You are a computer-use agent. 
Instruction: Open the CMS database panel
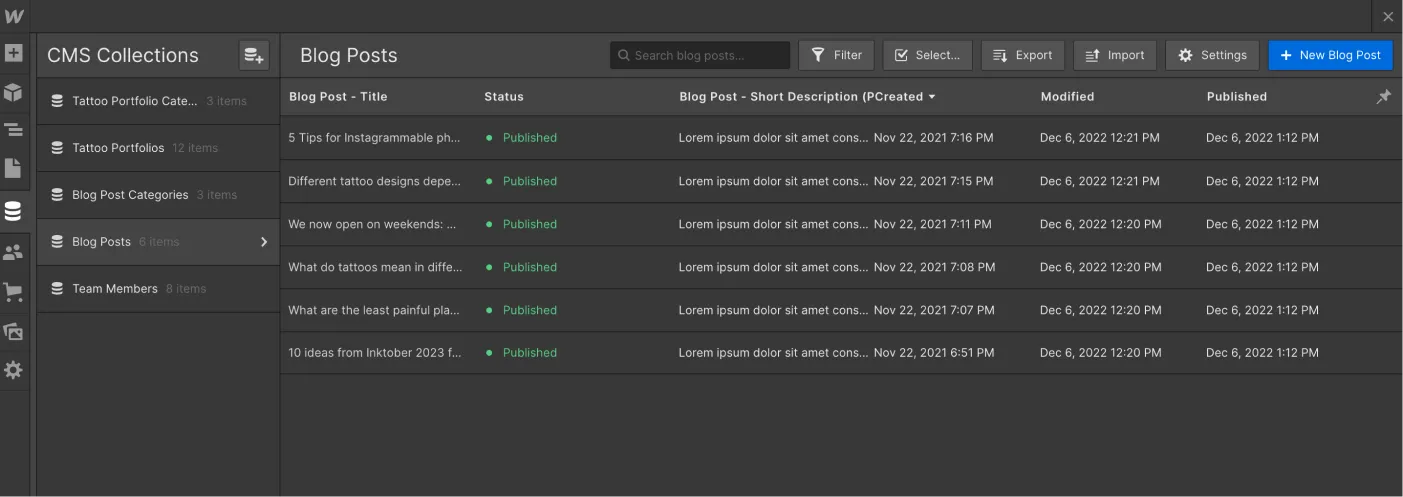13,211
